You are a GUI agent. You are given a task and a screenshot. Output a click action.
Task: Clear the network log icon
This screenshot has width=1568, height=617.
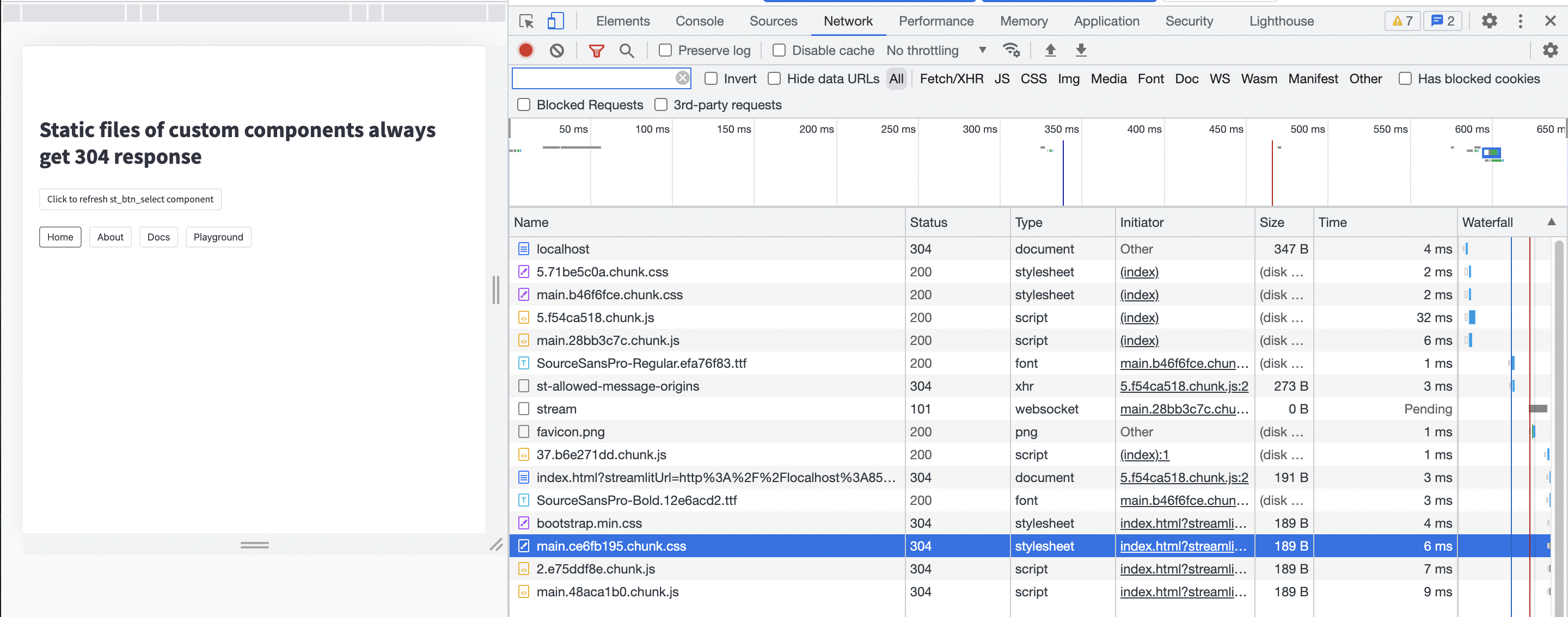tap(556, 50)
